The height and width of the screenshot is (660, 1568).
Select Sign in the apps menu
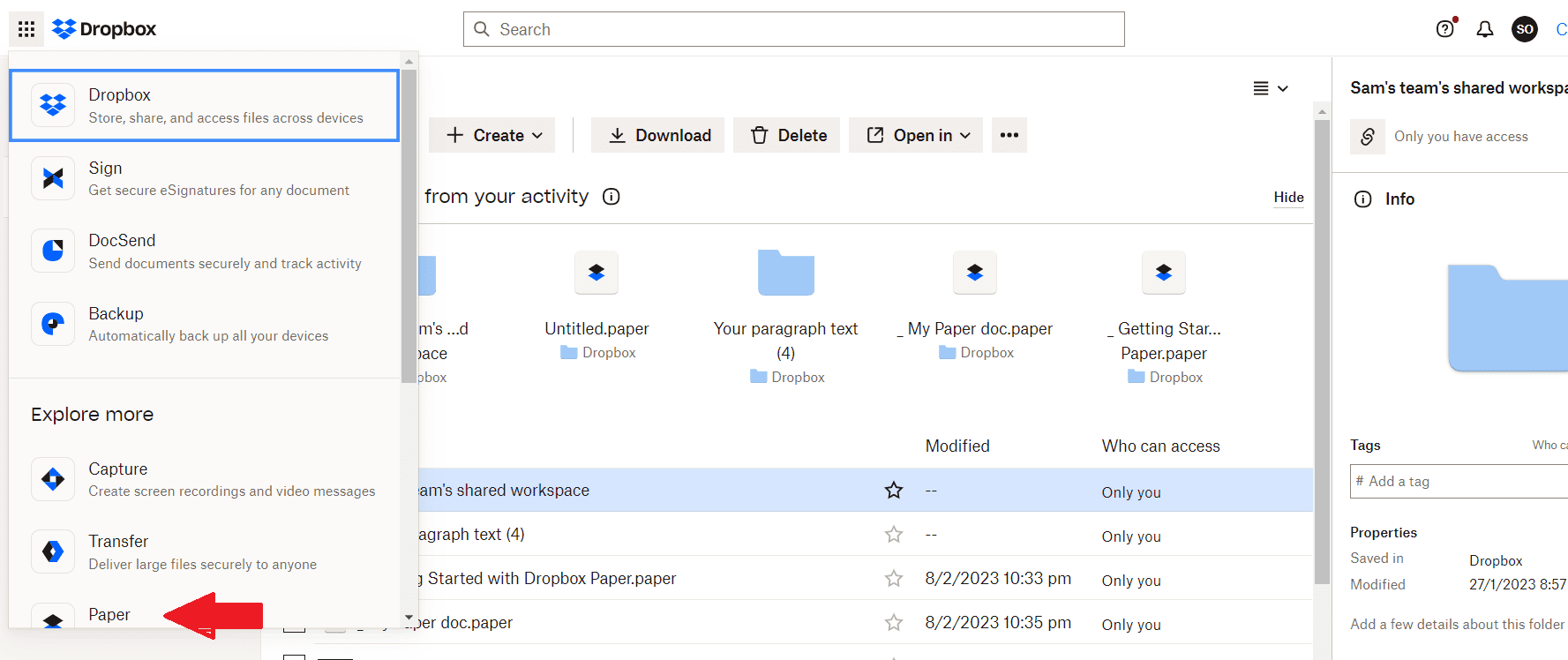[x=205, y=178]
